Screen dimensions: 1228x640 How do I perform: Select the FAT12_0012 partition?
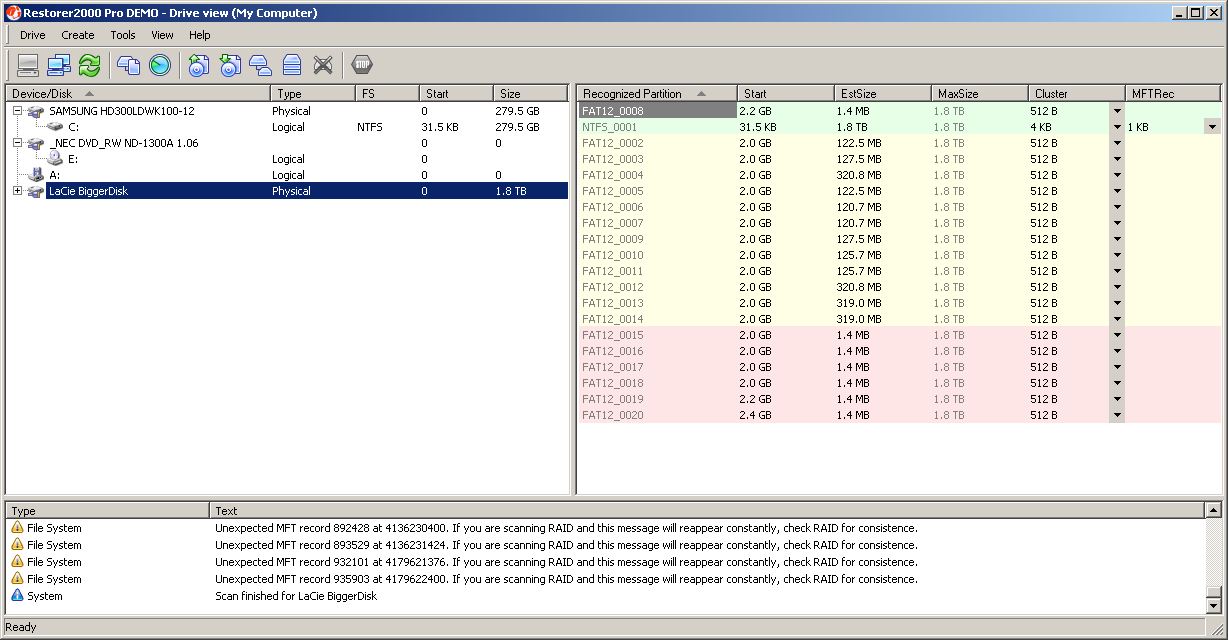(x=612, y=287)
